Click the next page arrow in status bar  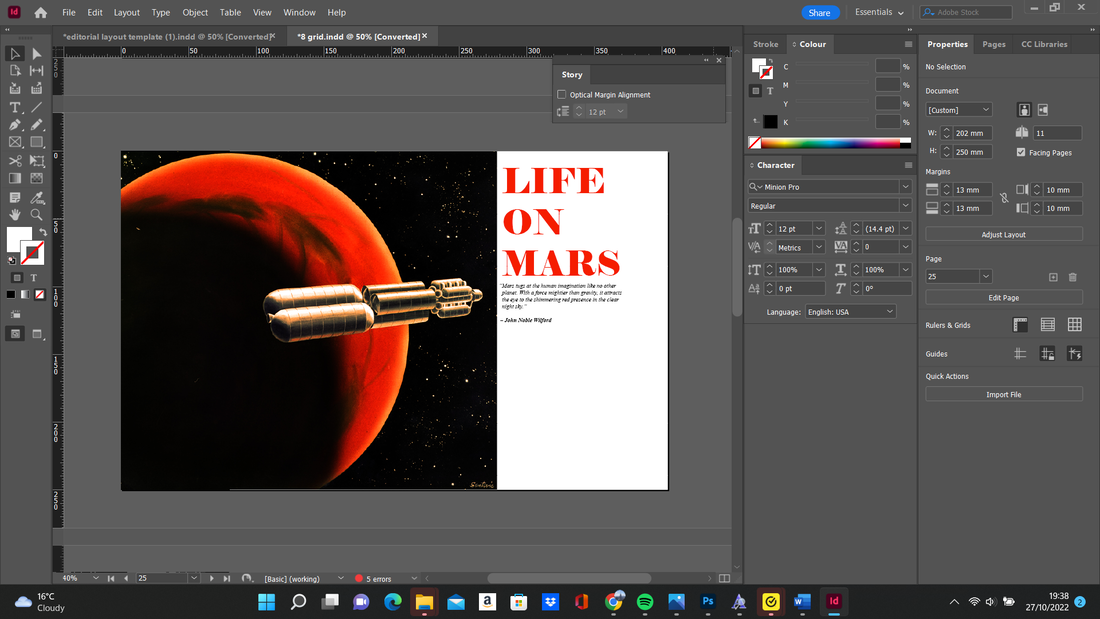[x=212, y=578]
